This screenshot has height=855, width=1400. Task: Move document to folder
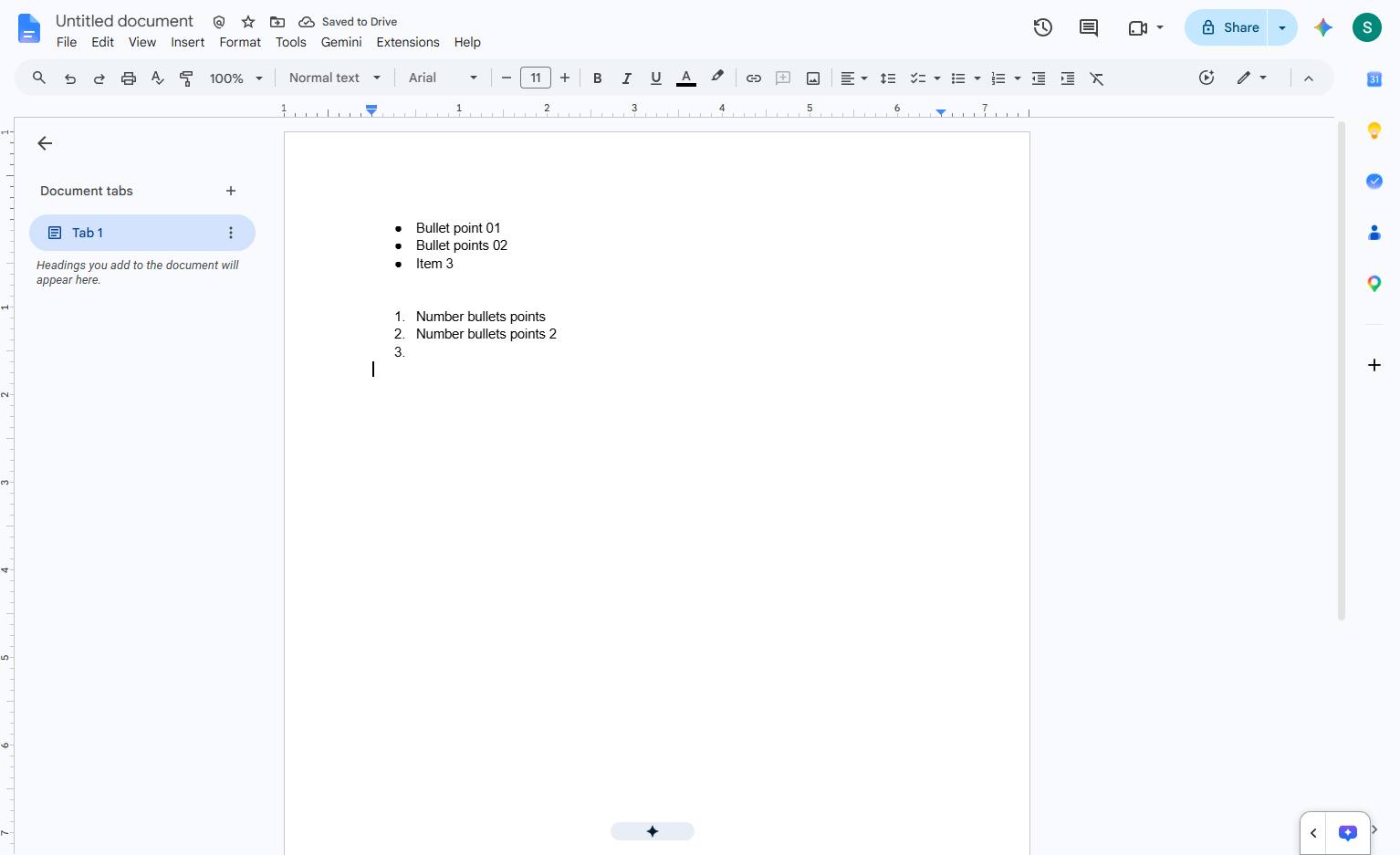click(x=277, y=22)
